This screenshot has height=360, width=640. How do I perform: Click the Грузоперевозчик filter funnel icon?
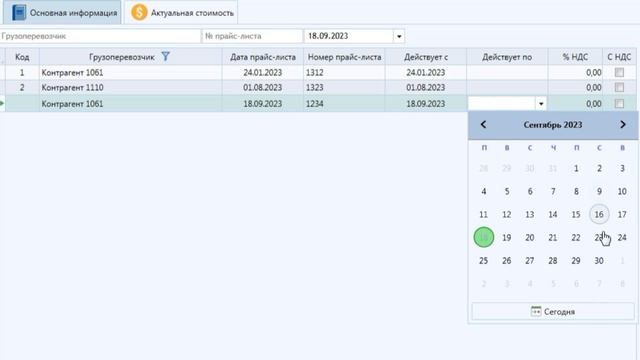[165, 56]
